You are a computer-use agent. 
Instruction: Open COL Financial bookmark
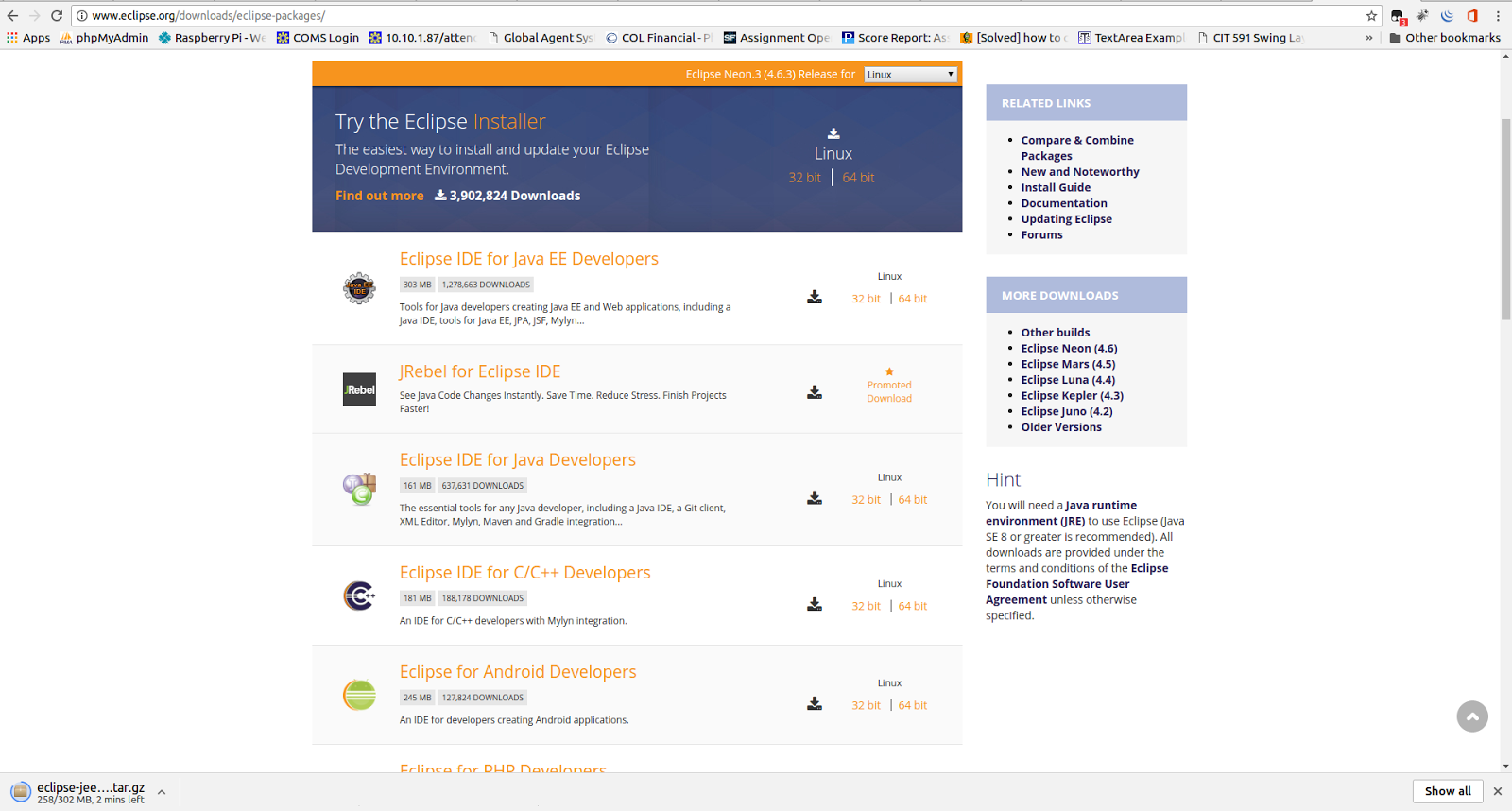659,38
